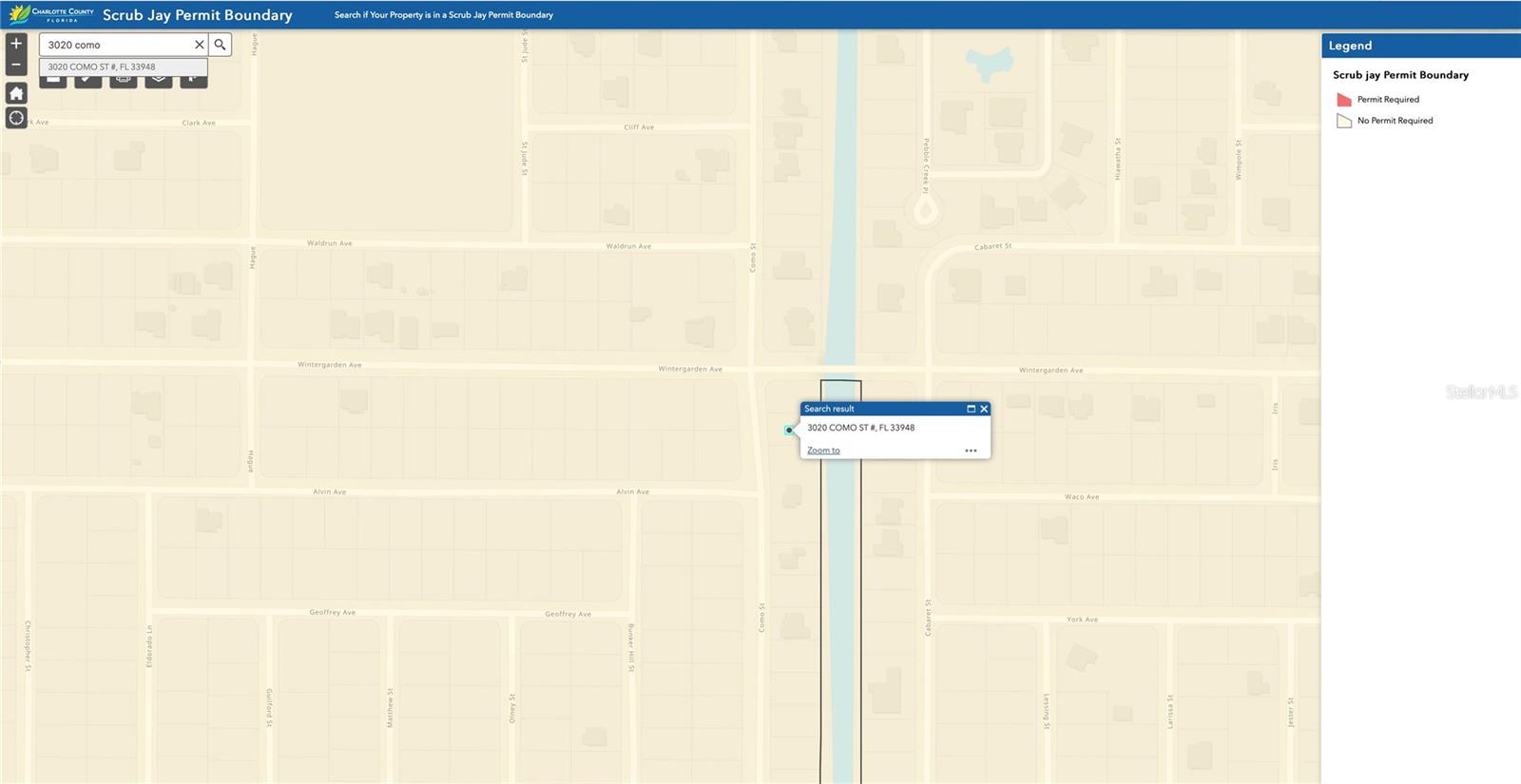Close the Search result popup
The width and height of the screenshot is (1521, 784).
984,409
